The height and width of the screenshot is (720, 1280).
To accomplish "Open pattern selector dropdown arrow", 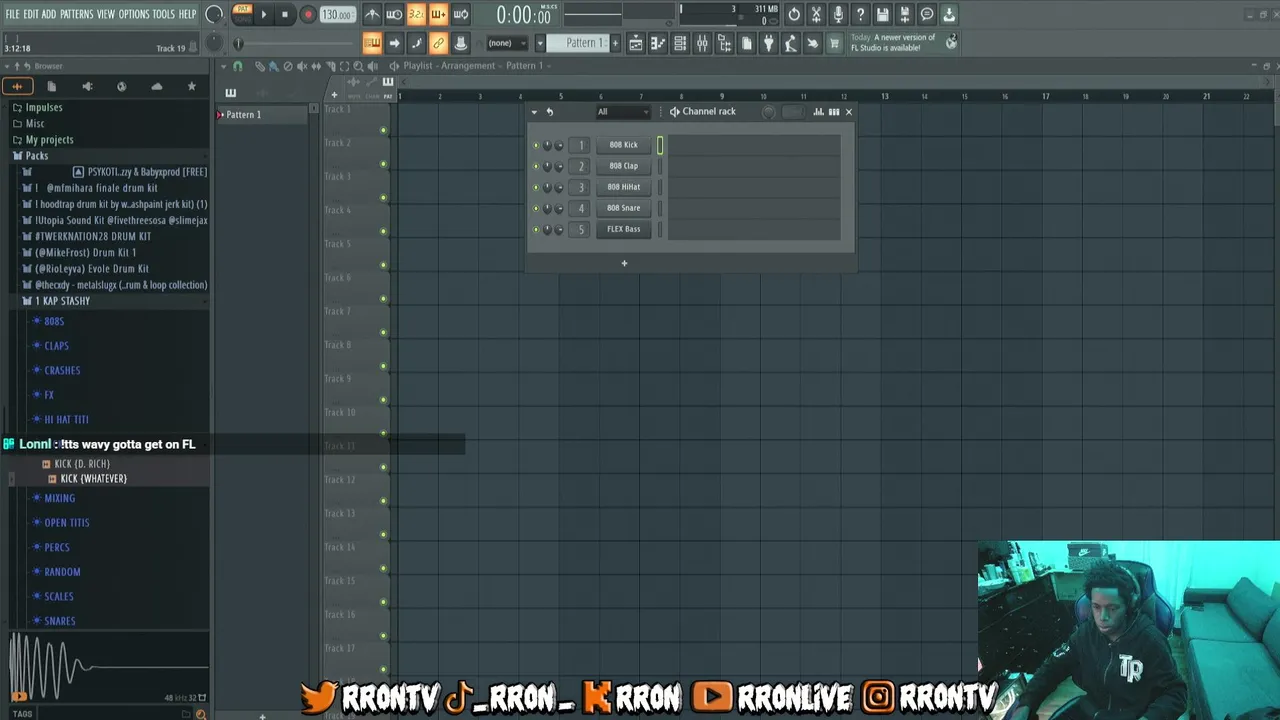I will [540, 43].
